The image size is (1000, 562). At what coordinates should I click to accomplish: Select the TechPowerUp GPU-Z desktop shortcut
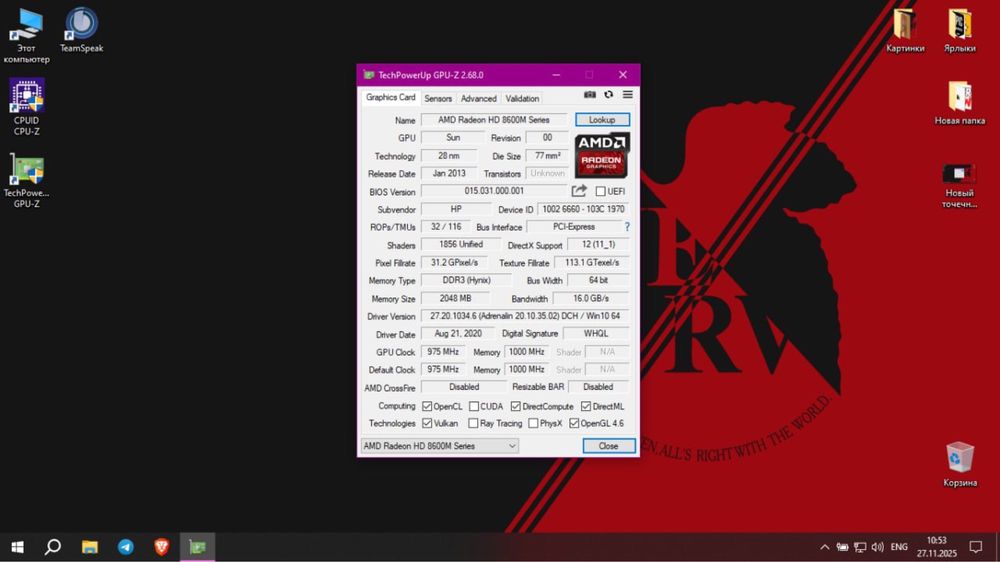click(x=26, y=181)
